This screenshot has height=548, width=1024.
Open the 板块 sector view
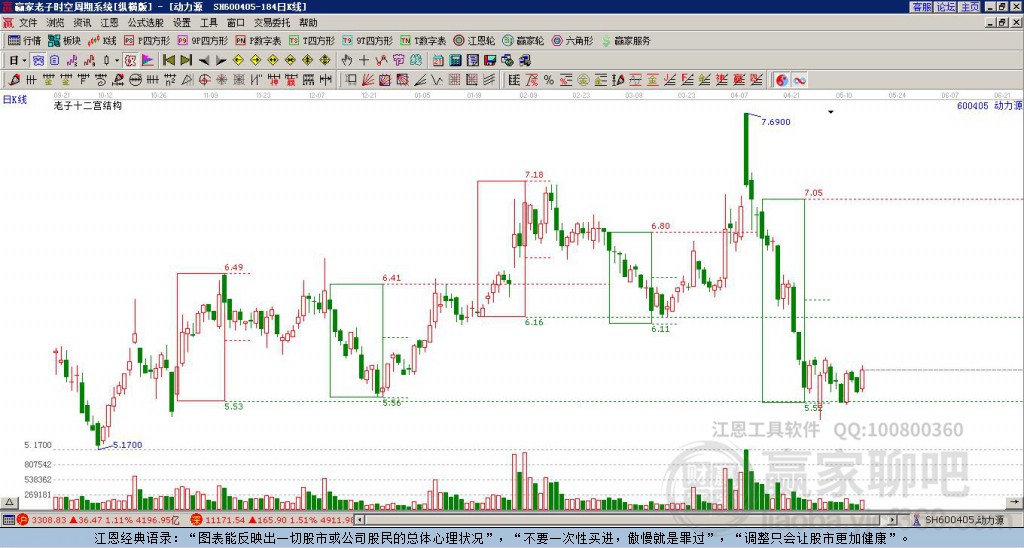(64, 40)
